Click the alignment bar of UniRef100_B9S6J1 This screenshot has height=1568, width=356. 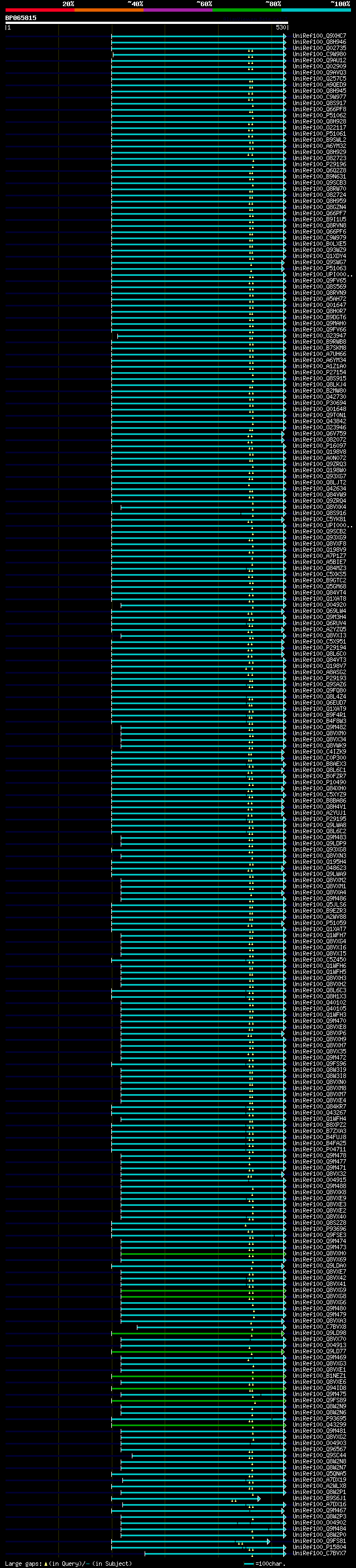click(186, 1498)
